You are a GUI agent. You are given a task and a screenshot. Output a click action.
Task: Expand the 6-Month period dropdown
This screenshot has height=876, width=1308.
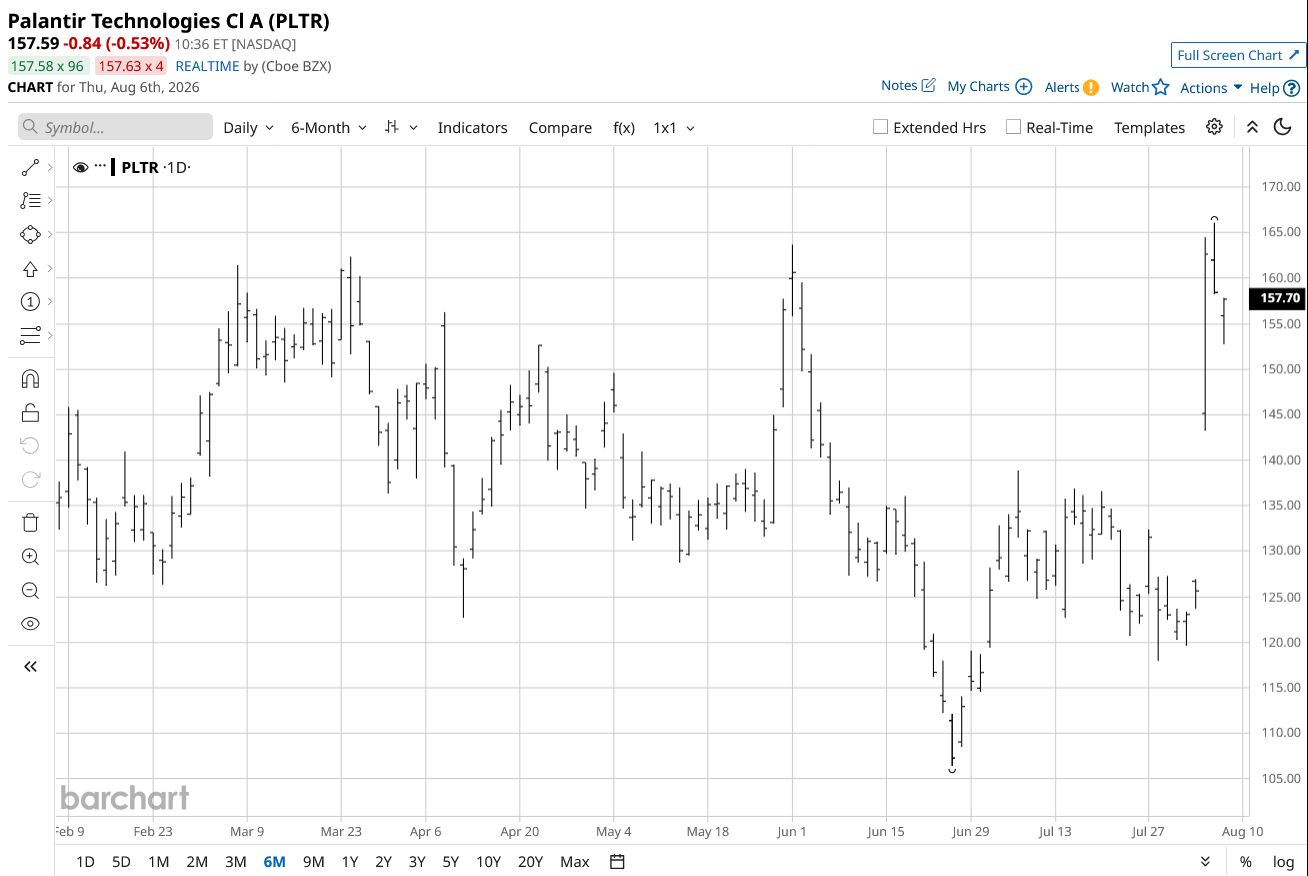[x=329, y=127]
